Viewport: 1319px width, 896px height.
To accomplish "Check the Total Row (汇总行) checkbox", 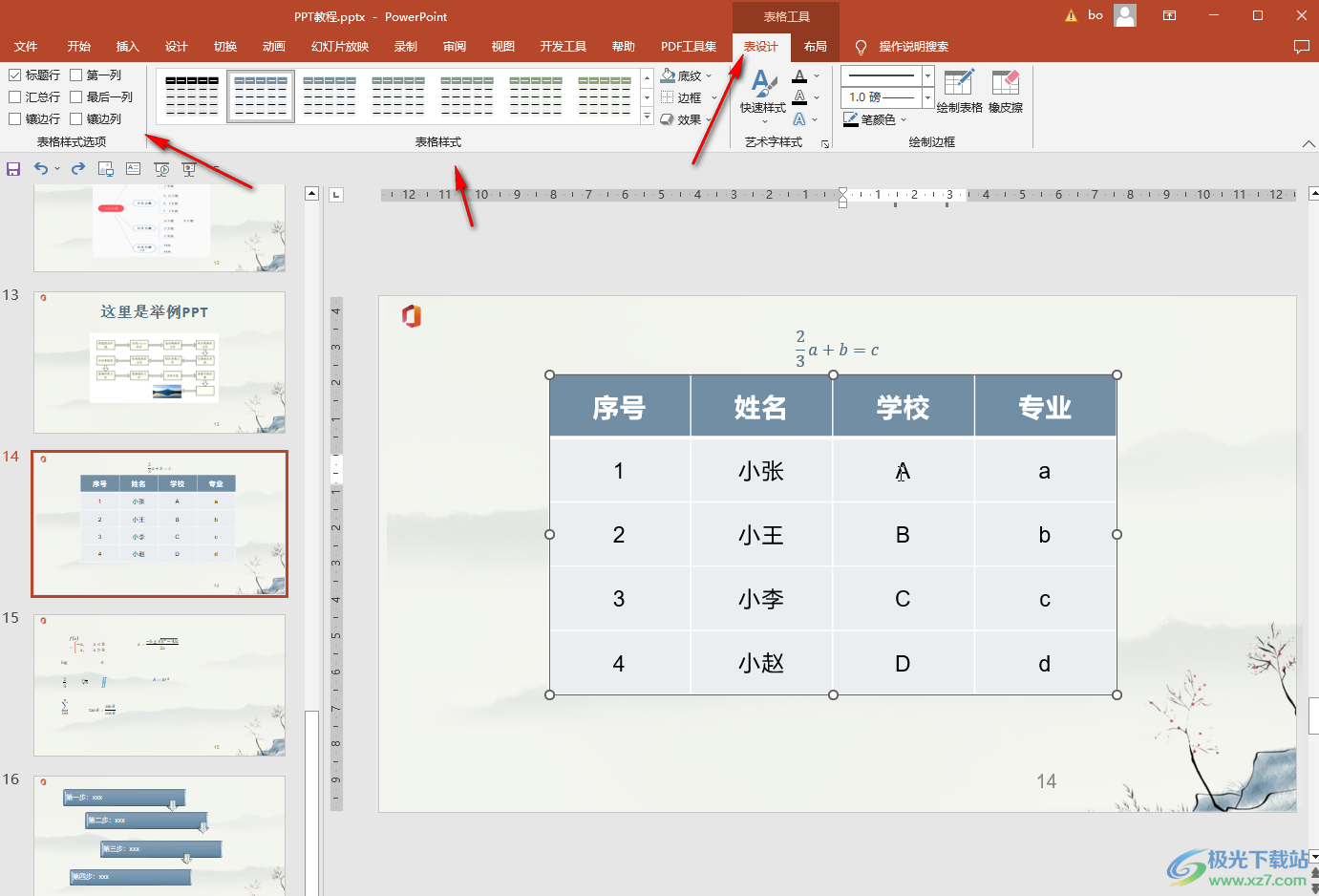I will click(14, 96).
